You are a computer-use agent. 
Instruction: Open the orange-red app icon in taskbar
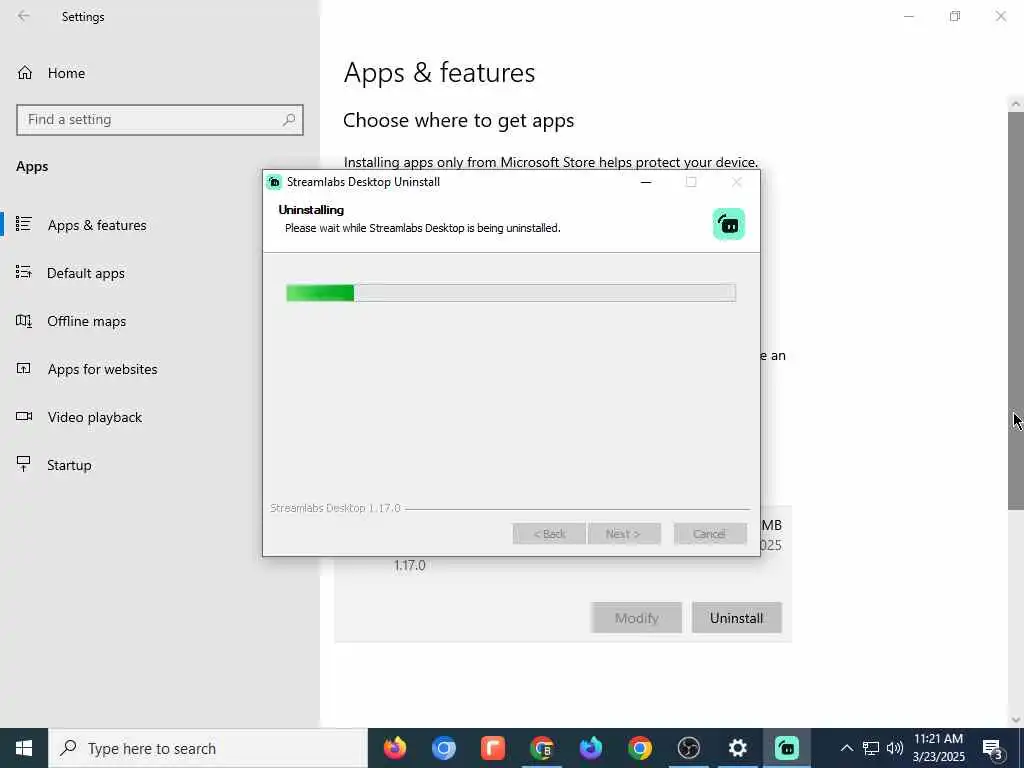click(493, 748)
